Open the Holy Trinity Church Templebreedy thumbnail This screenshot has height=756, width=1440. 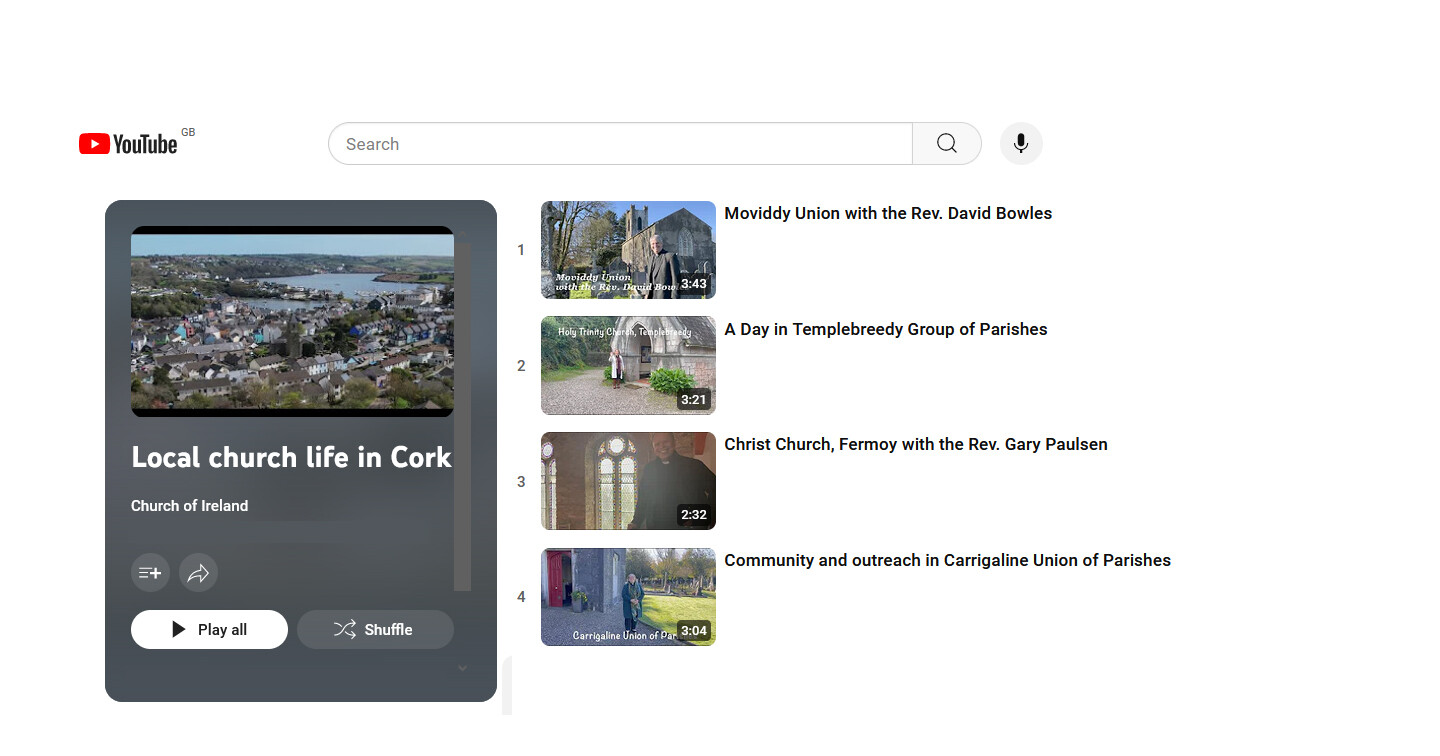628,366
